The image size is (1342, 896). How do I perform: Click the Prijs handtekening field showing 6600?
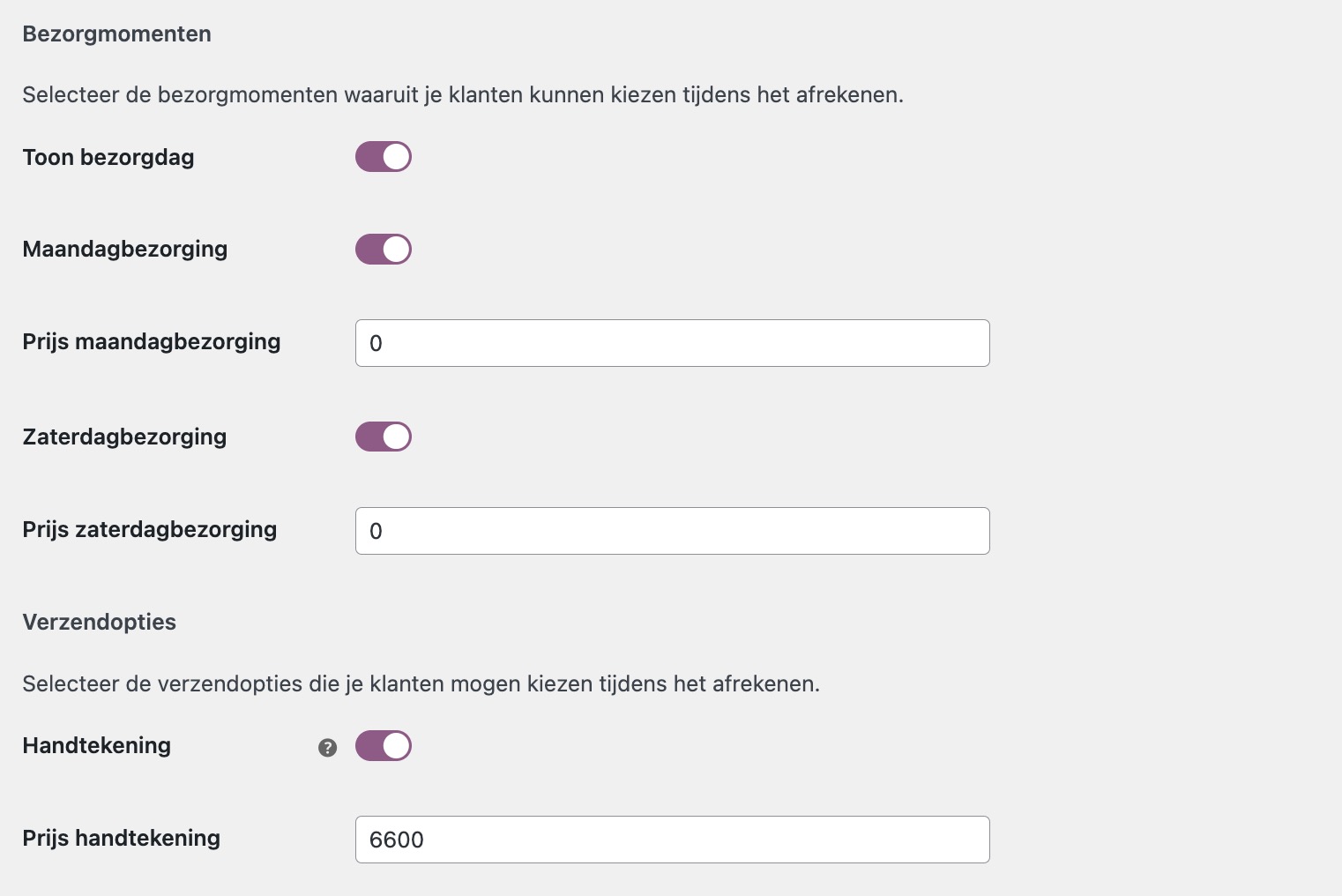672,840
